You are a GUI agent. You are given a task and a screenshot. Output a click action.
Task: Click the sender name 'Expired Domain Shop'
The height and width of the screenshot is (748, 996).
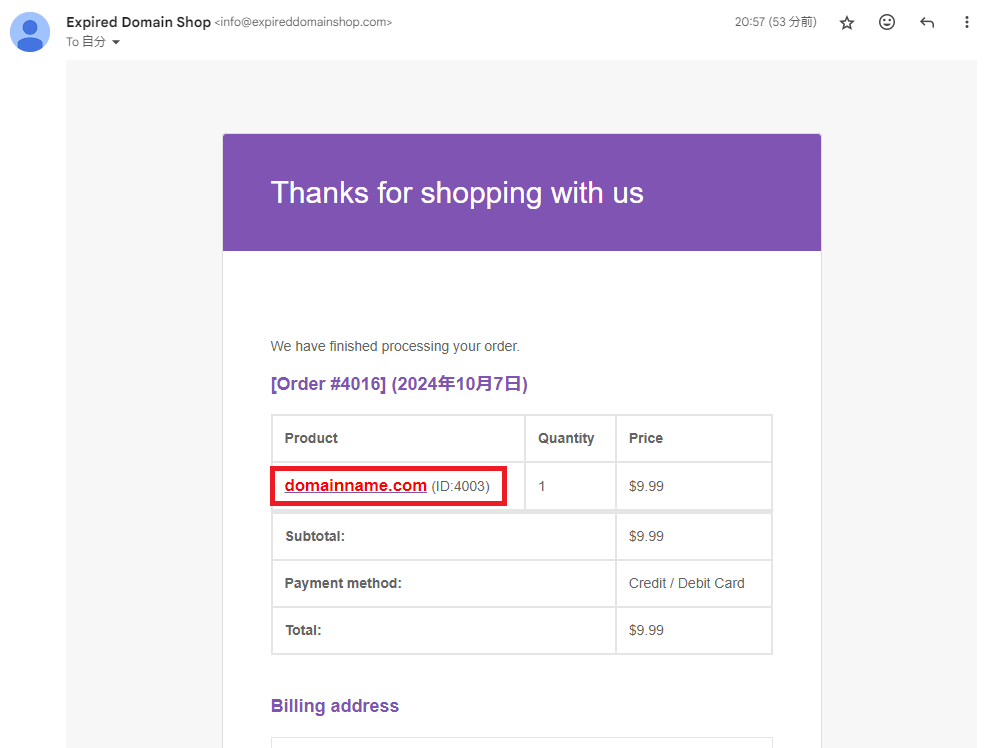[138, 22]
